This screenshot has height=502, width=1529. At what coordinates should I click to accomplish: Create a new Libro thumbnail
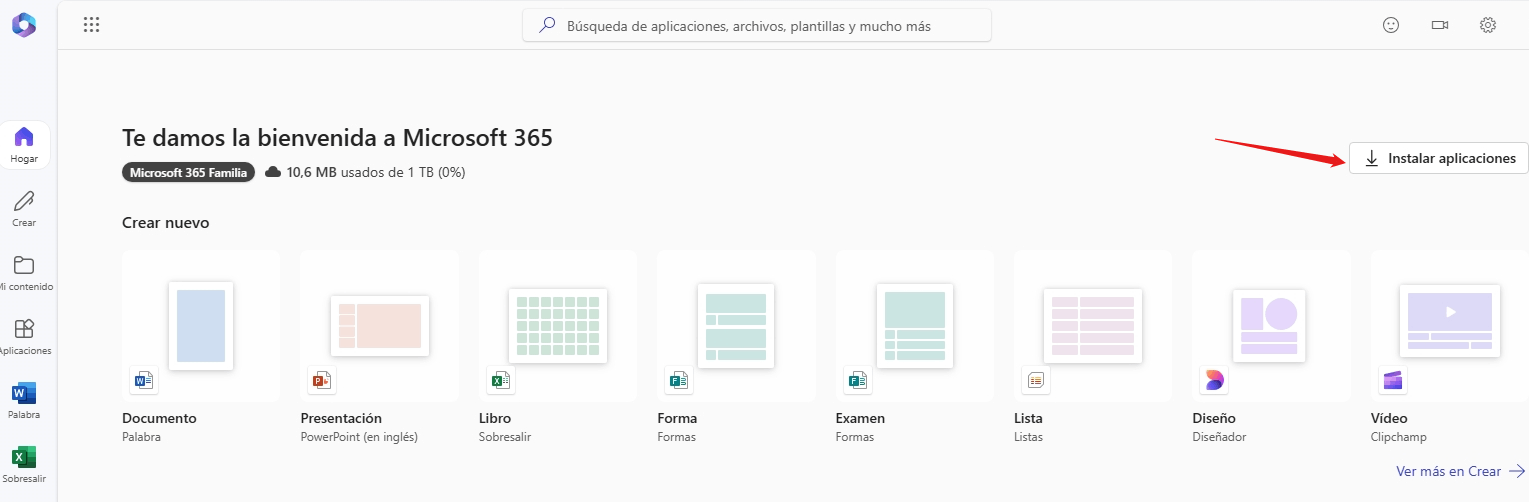558,326
